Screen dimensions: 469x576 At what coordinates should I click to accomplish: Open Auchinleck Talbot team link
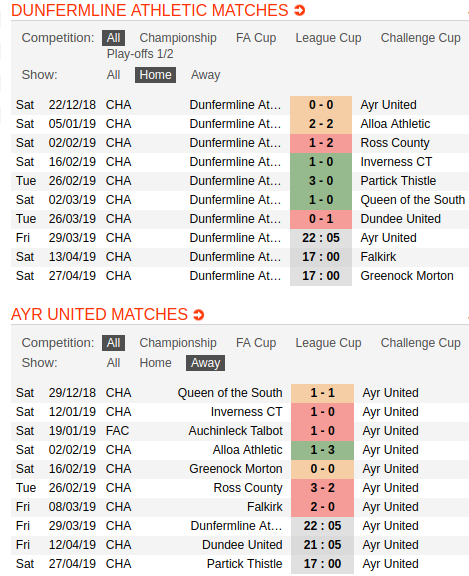point(235,431)
